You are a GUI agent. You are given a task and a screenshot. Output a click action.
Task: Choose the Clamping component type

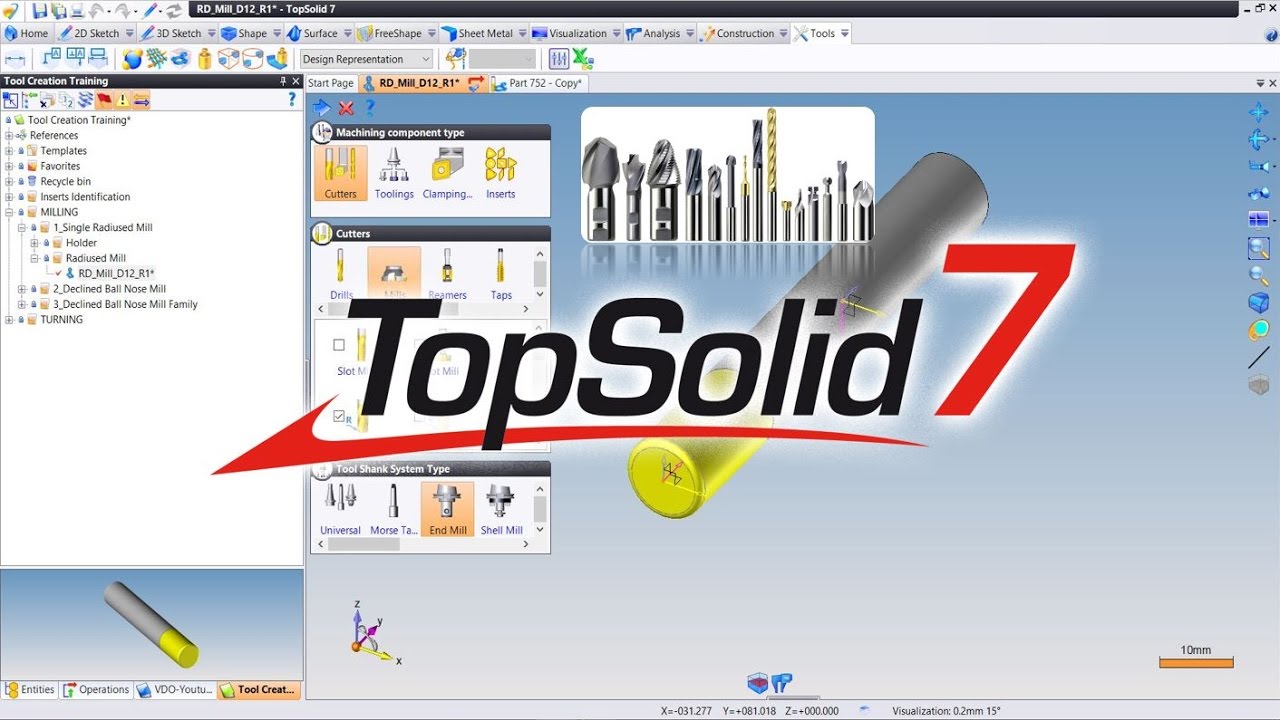tap(447, 173)
